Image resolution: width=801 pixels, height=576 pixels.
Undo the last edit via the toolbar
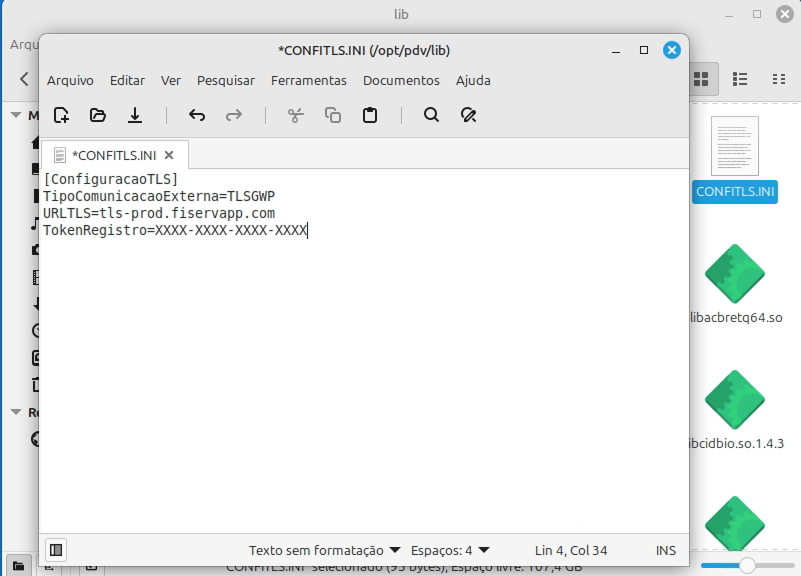pos(197,115)
